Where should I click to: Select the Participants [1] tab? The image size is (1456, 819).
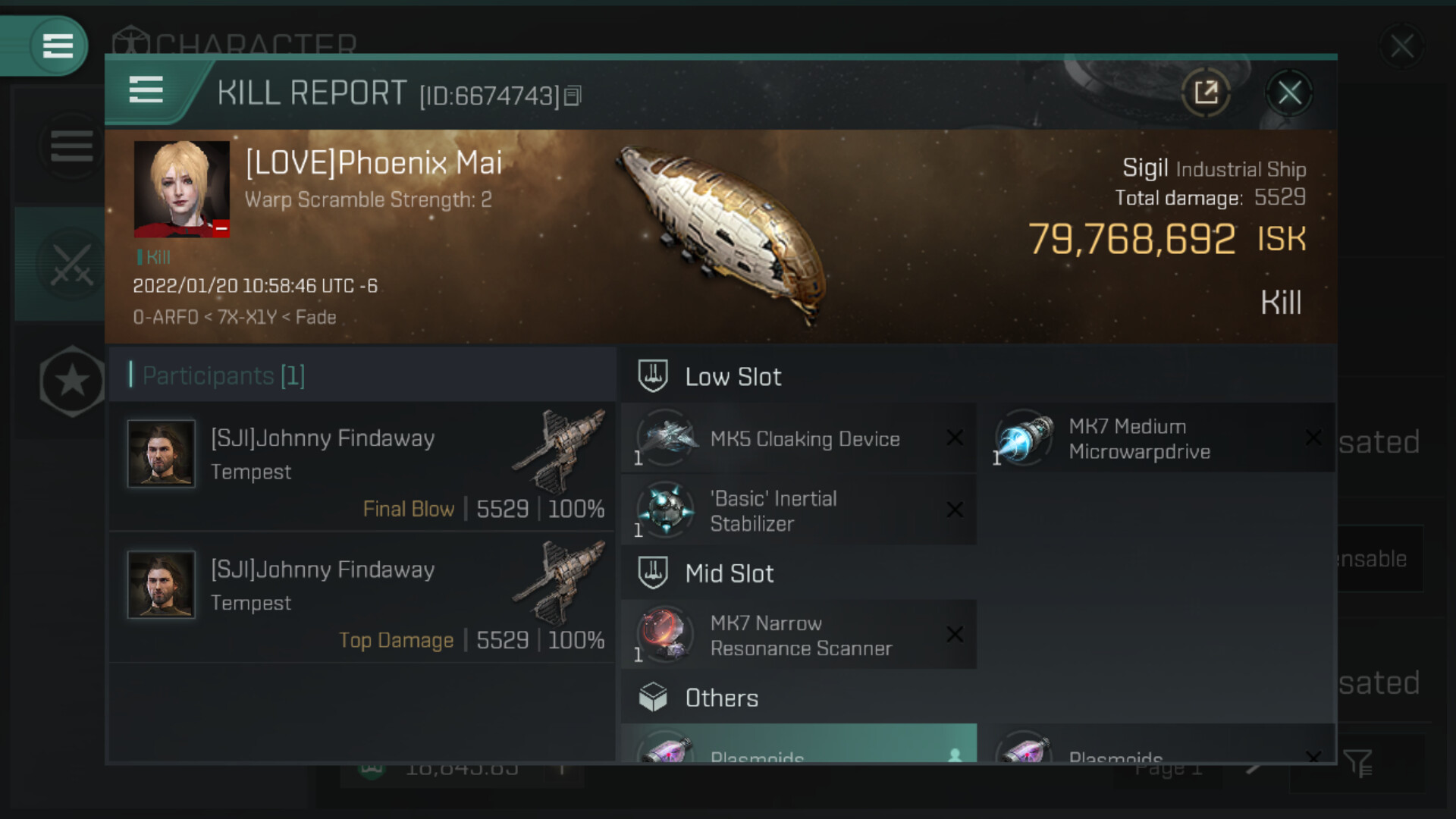tap(224, 375)
